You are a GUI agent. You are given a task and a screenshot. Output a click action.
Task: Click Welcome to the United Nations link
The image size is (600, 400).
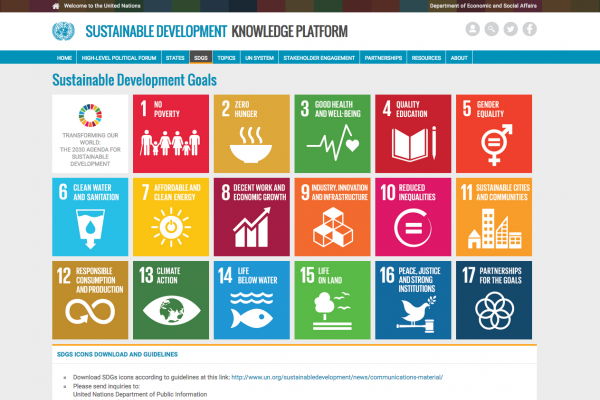tap(102, 6)
